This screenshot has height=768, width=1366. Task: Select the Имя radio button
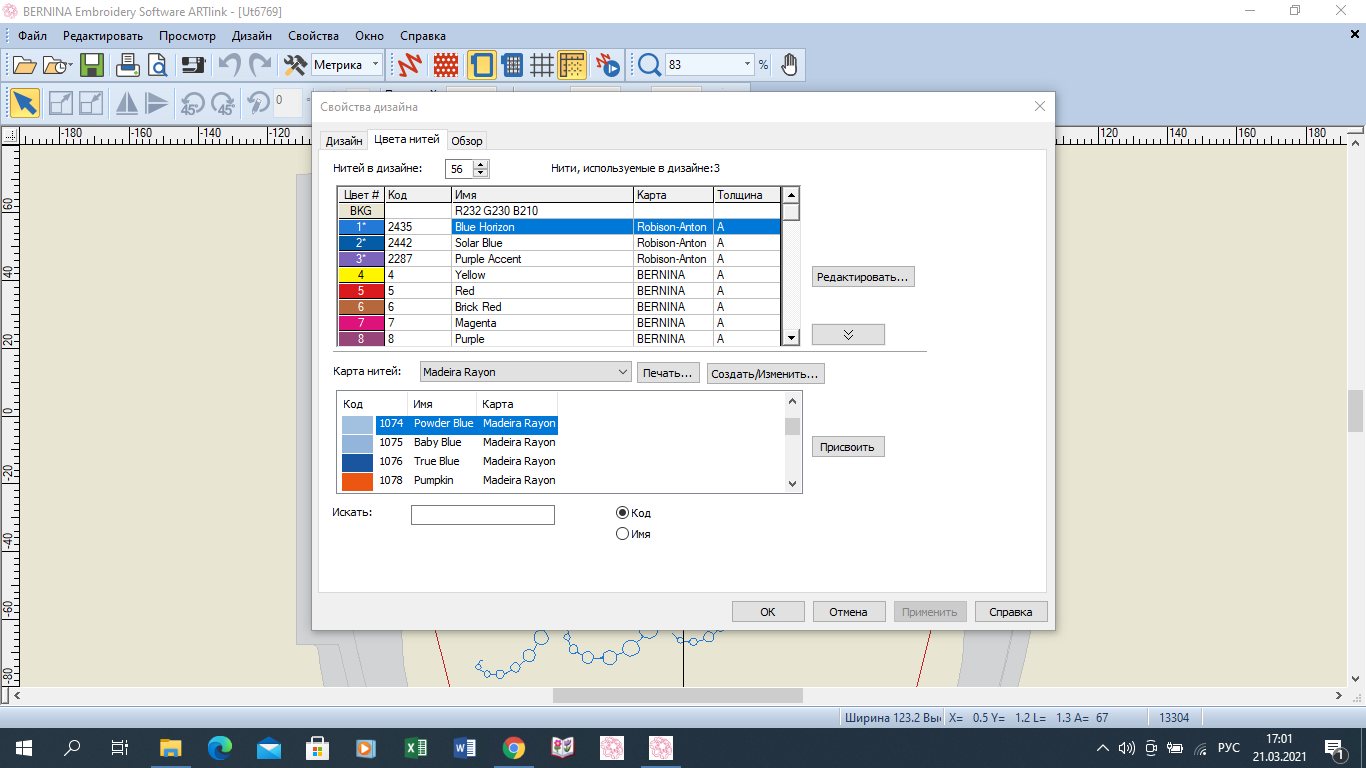(623, 534)
